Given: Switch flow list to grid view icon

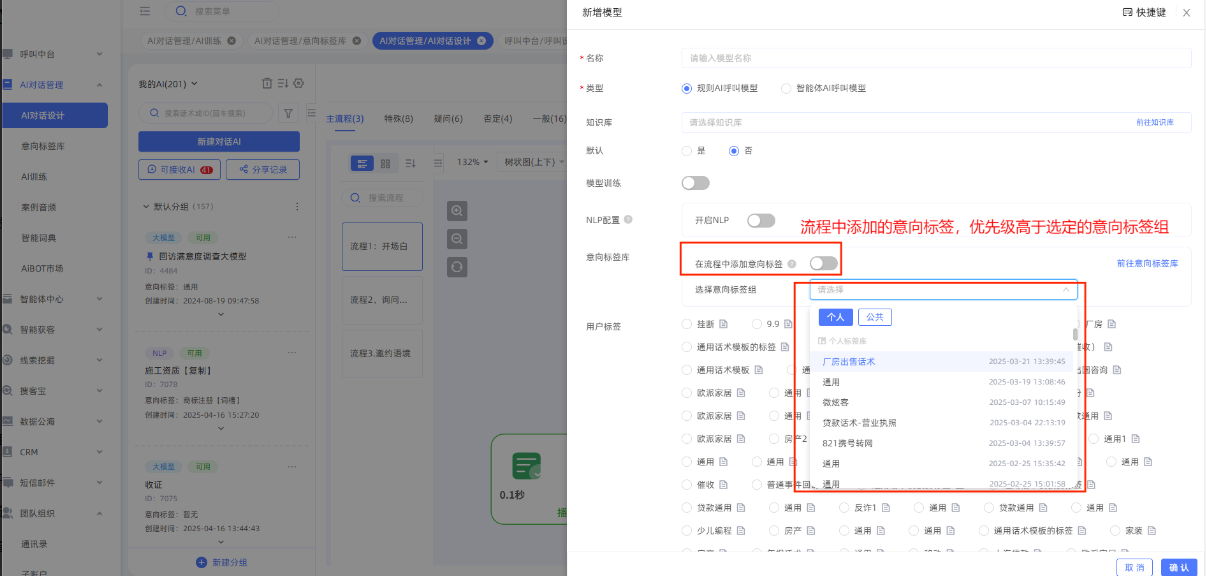Looking at the screenshot, I should point(385,163).
